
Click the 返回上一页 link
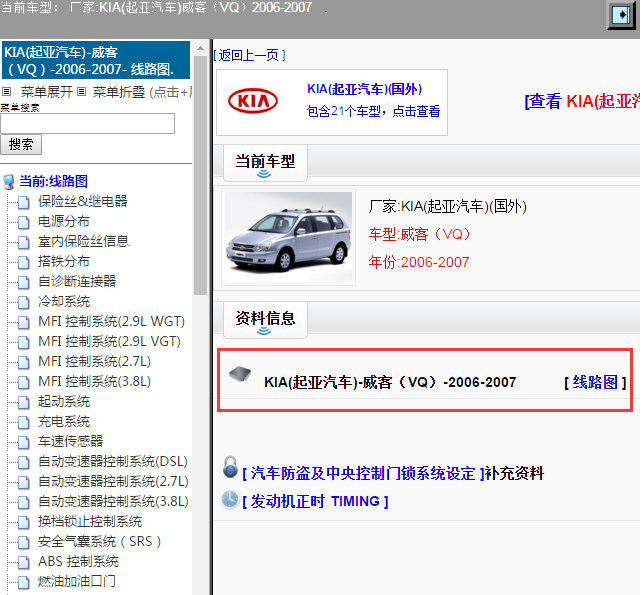click(249, 55)
